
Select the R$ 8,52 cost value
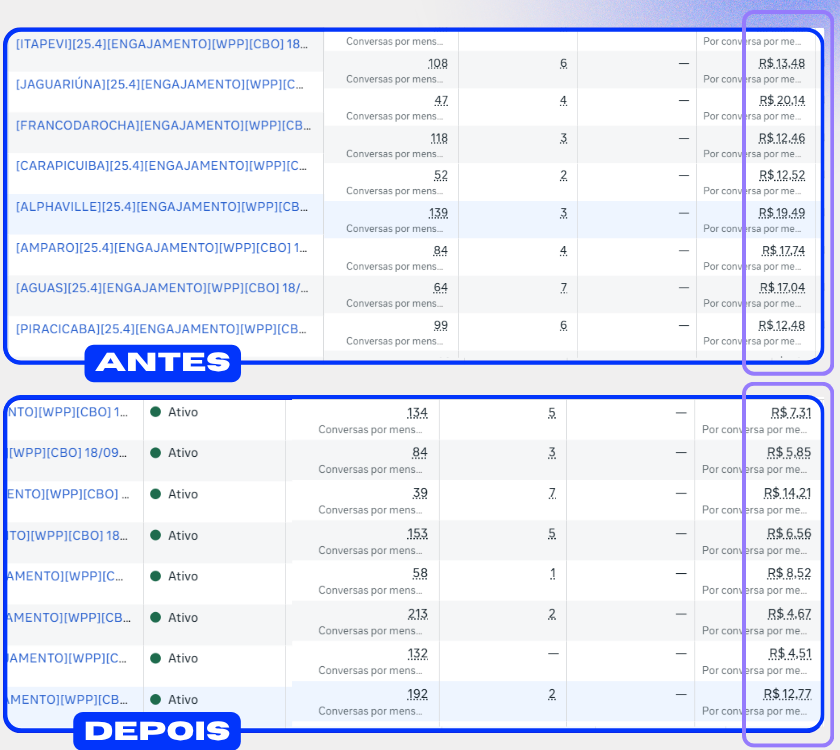[x=789, y=574]
